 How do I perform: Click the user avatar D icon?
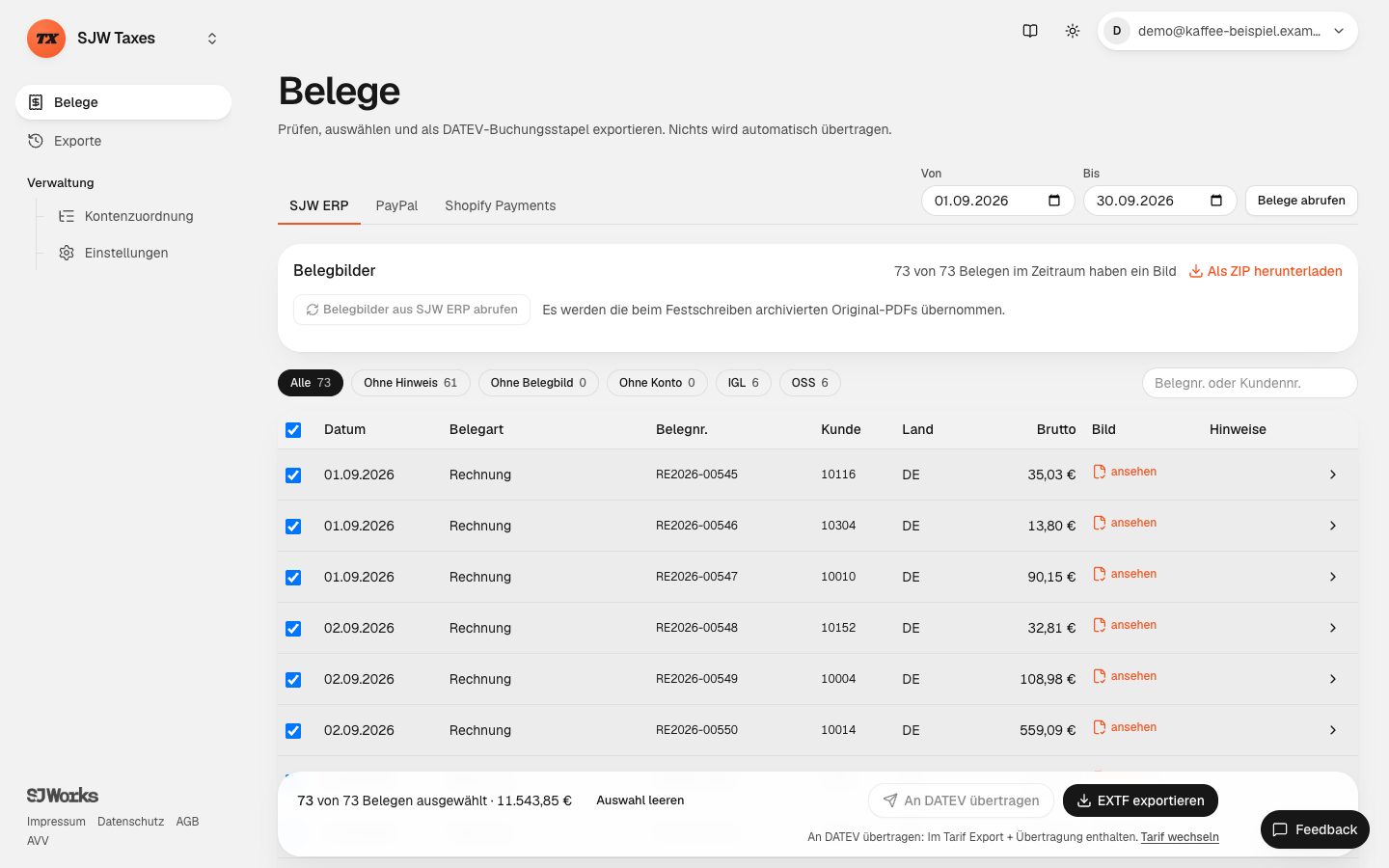(x=1117, y=31)
